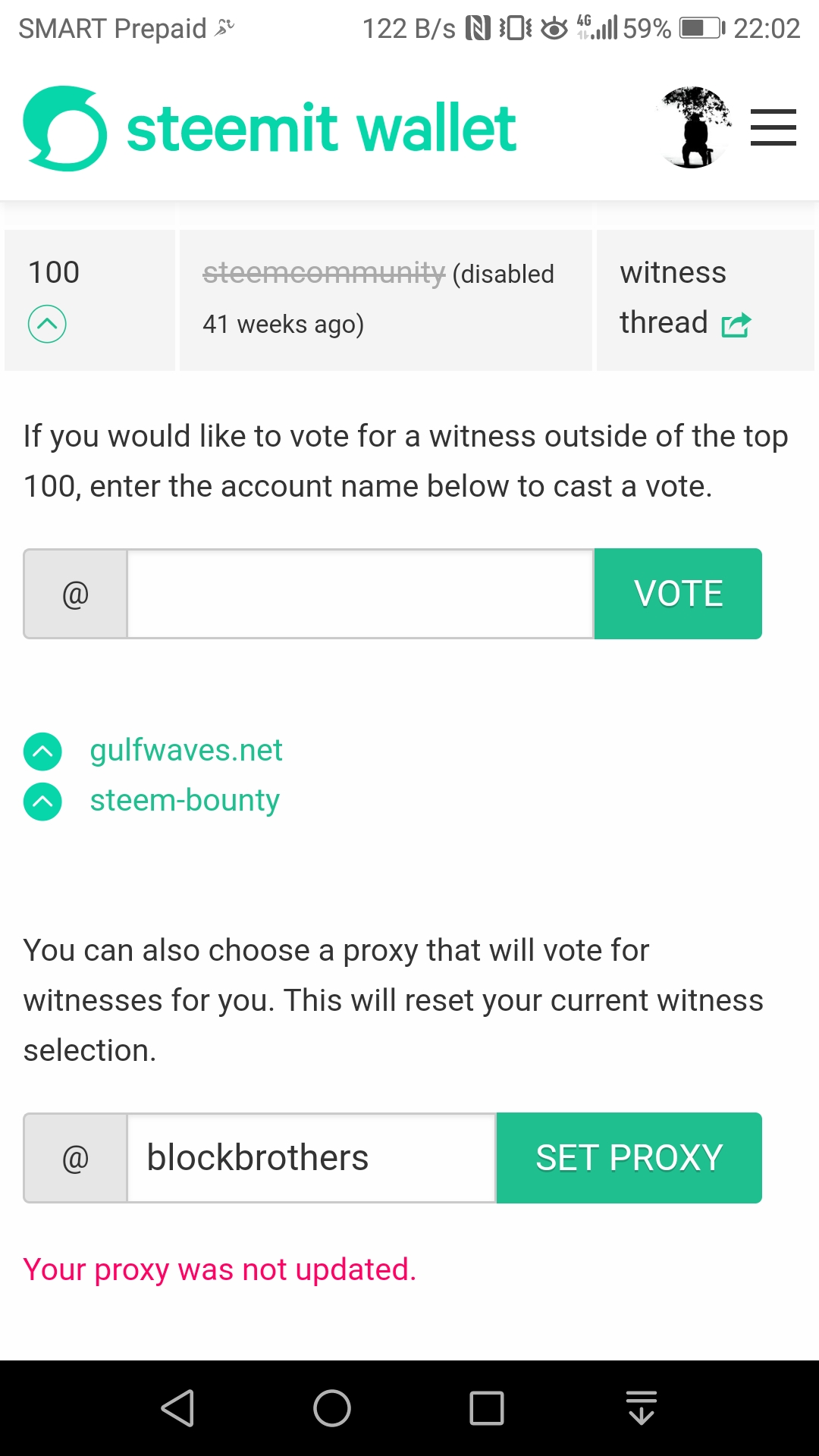Tap the steemit wallet title text
Viewport: 819px width, 1456px height.
(x=322, y=129)
